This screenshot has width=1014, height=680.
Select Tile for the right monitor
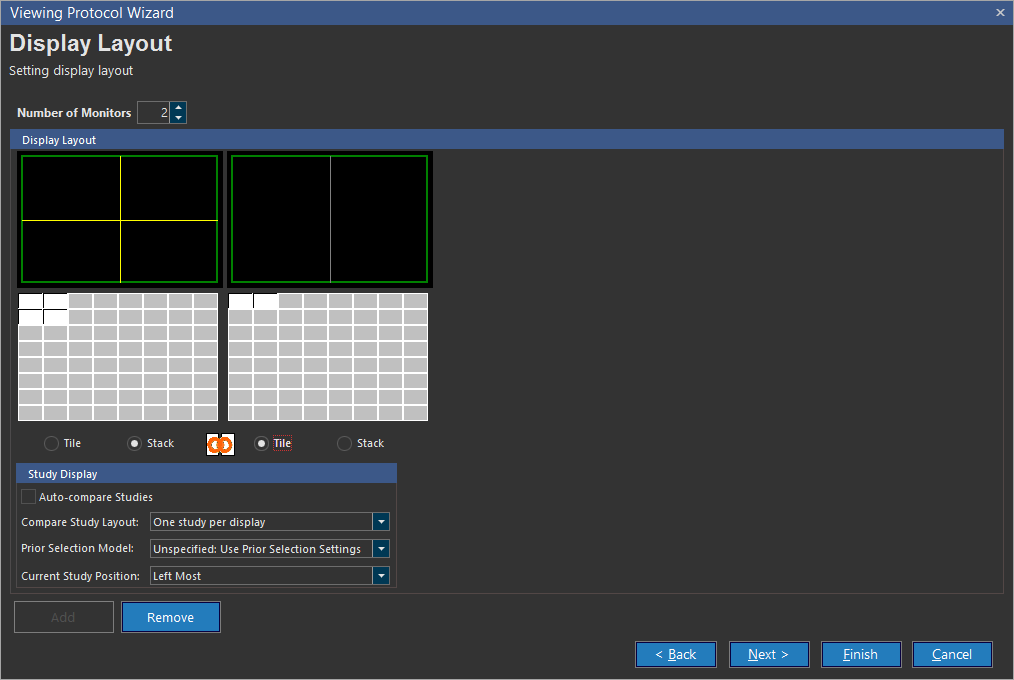point(262,443)
